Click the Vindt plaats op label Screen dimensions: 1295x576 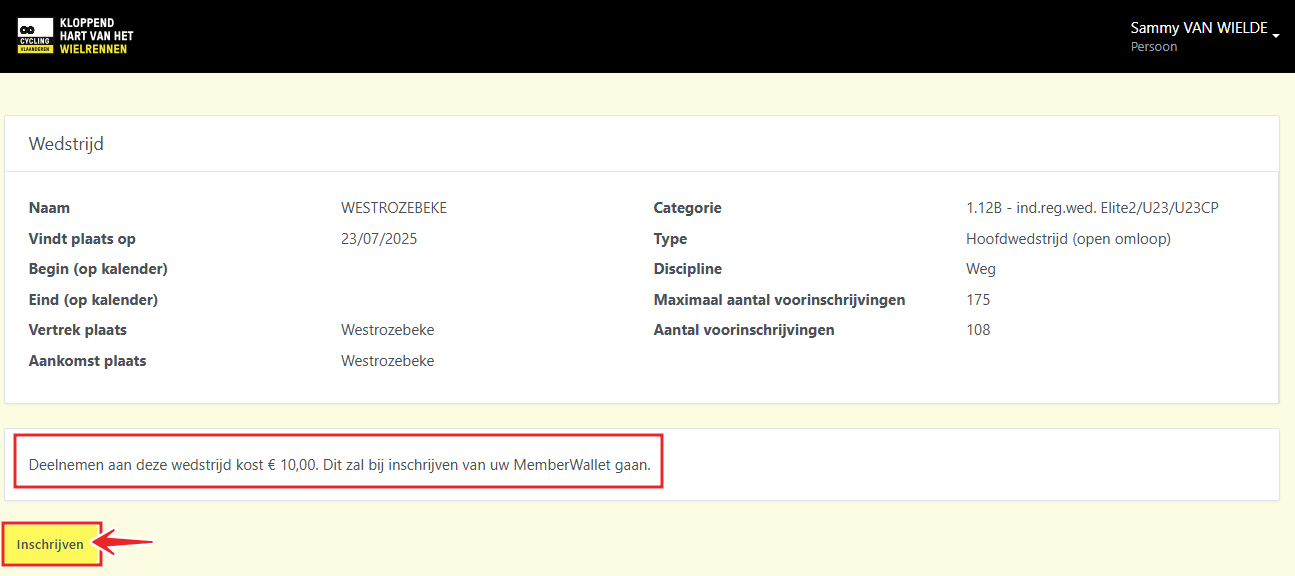[x=82, y=239]
